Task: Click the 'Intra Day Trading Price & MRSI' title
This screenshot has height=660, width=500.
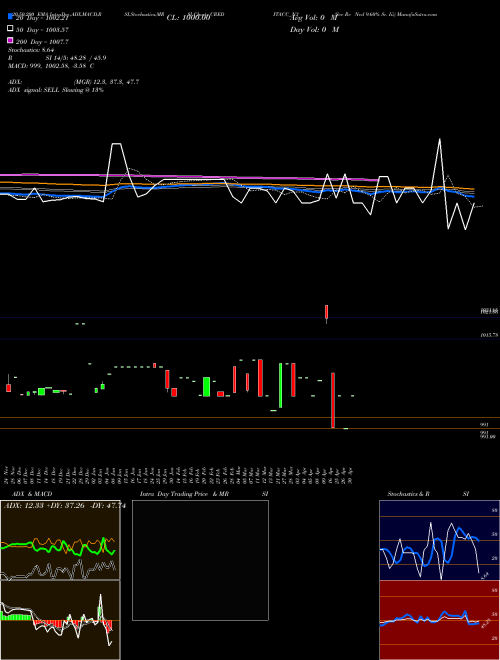Action: coord(204,494)
